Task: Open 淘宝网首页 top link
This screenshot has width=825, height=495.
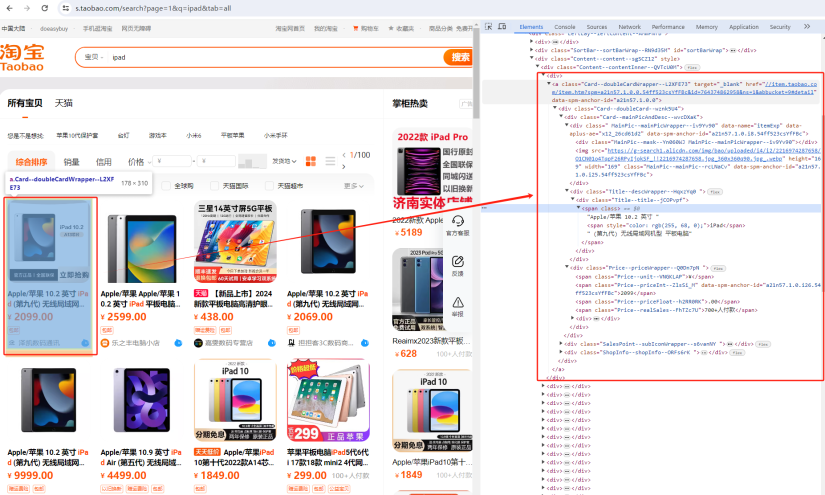Action: coord(290,28)
